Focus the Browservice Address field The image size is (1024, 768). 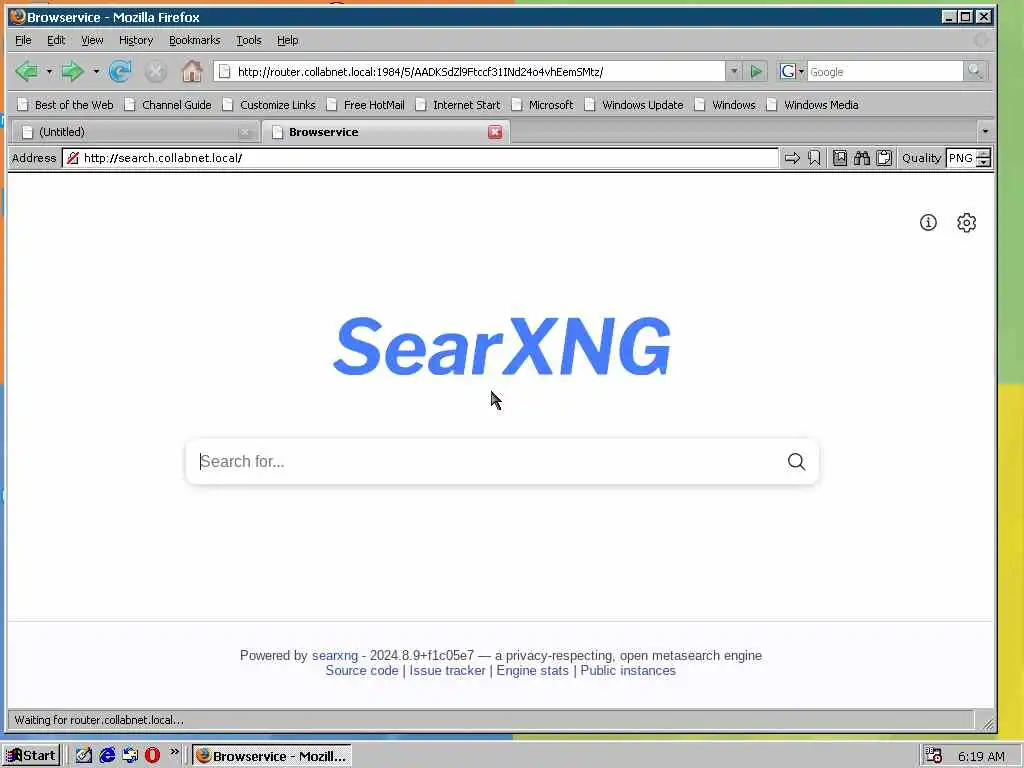pos(421,158)
